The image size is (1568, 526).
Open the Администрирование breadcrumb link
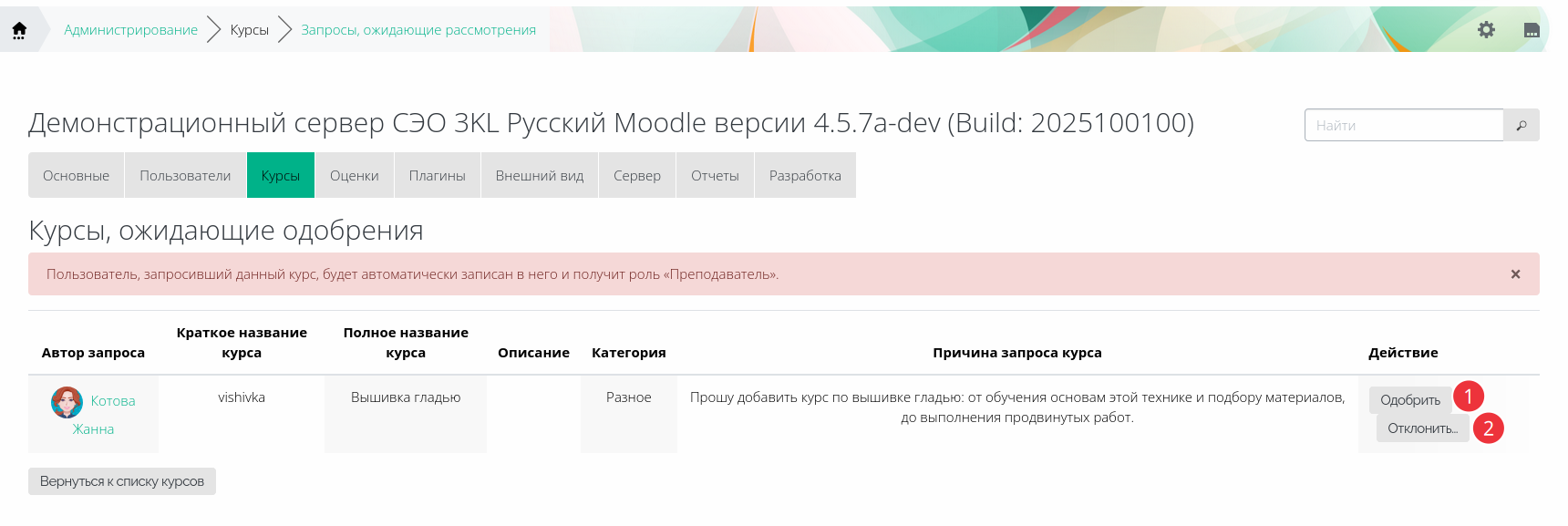(x=130, y=30)
